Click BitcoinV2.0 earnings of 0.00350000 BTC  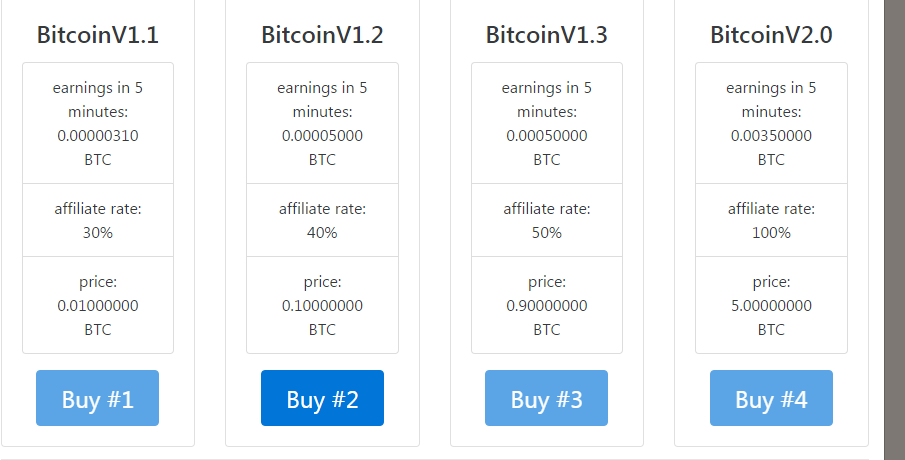[x=771, y=124]
